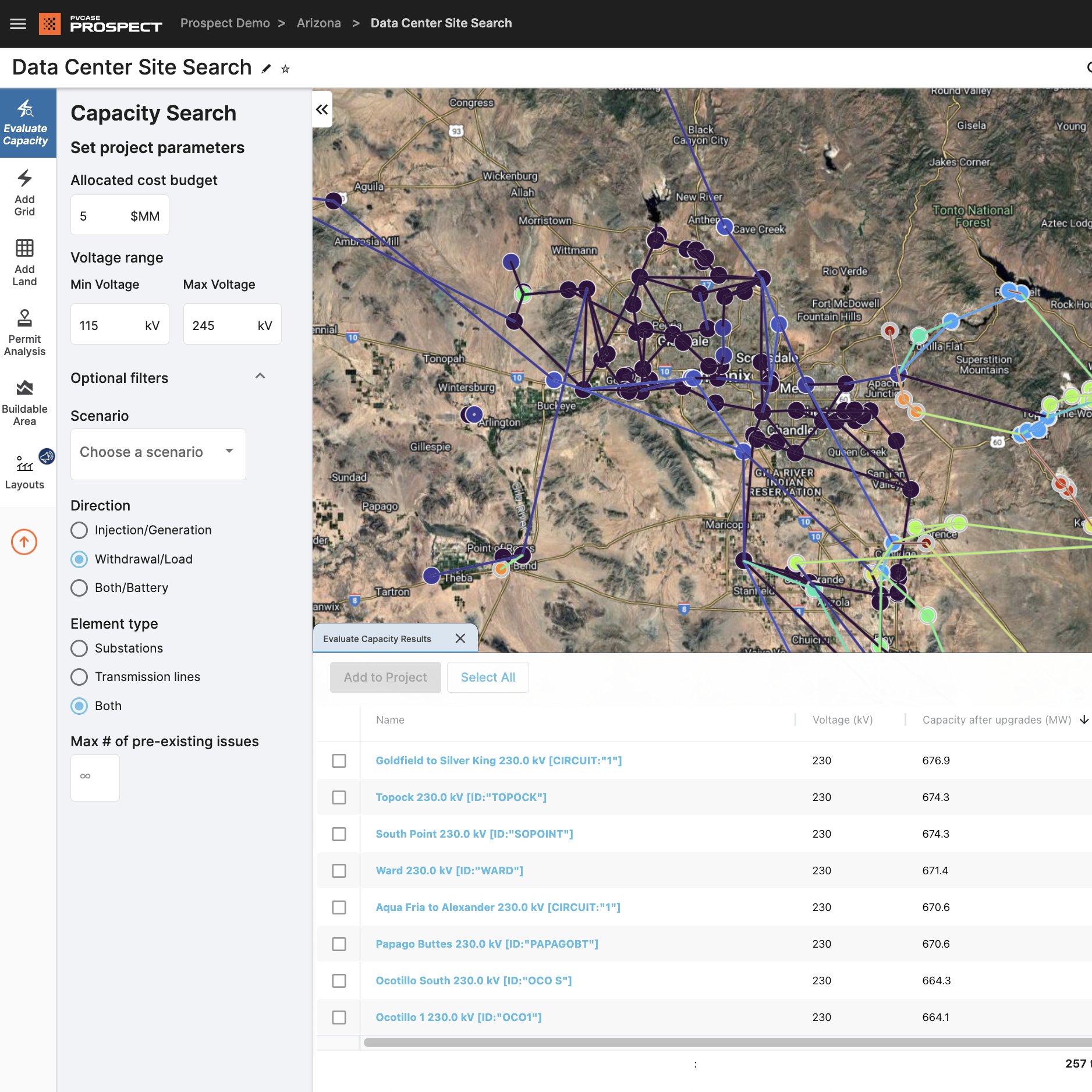Select the Injection/Generation direction option

(79, 530)
